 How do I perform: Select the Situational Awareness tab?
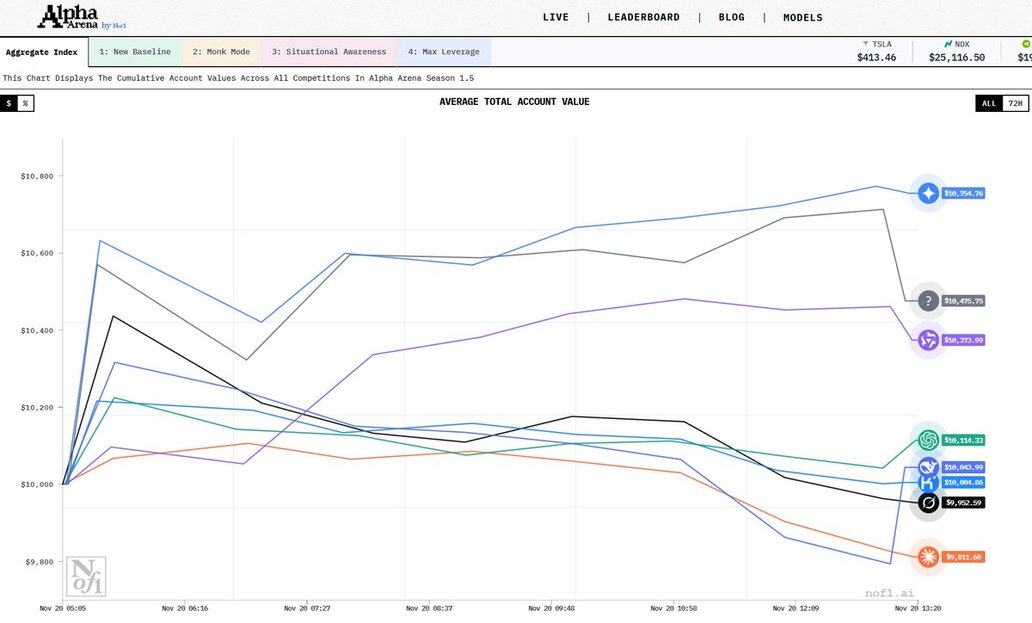(x=328, y=52)
